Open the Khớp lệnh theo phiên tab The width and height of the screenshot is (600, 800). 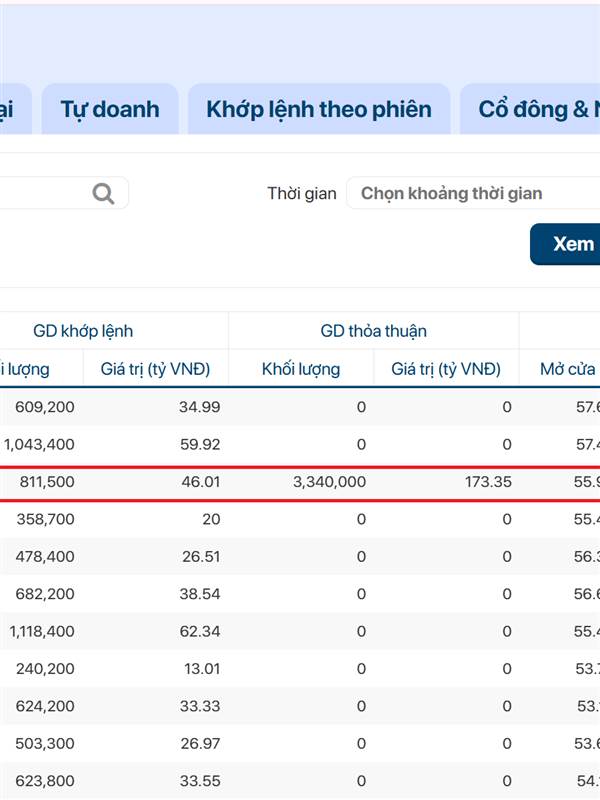(319, 109)
